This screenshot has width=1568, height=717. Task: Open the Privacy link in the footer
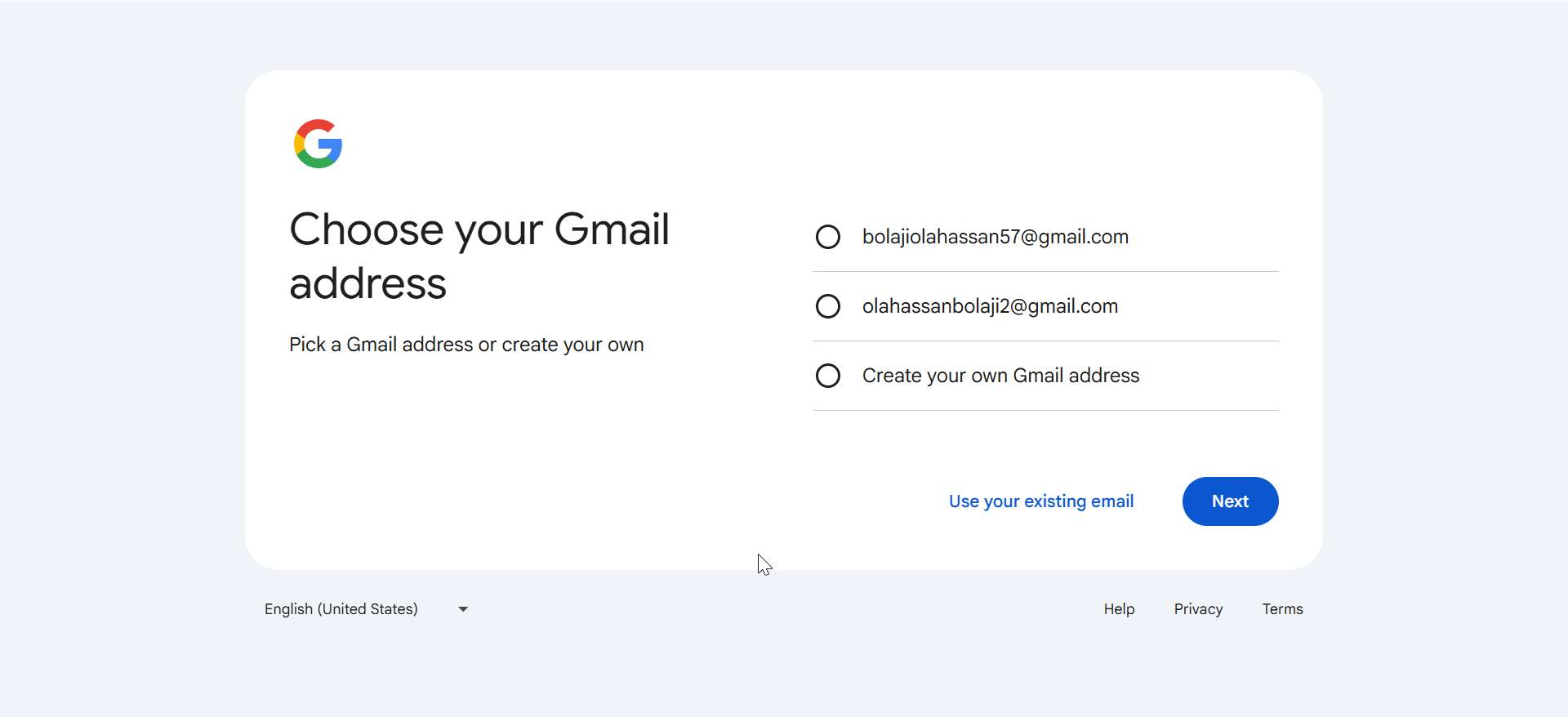(x=1198, y=609)
